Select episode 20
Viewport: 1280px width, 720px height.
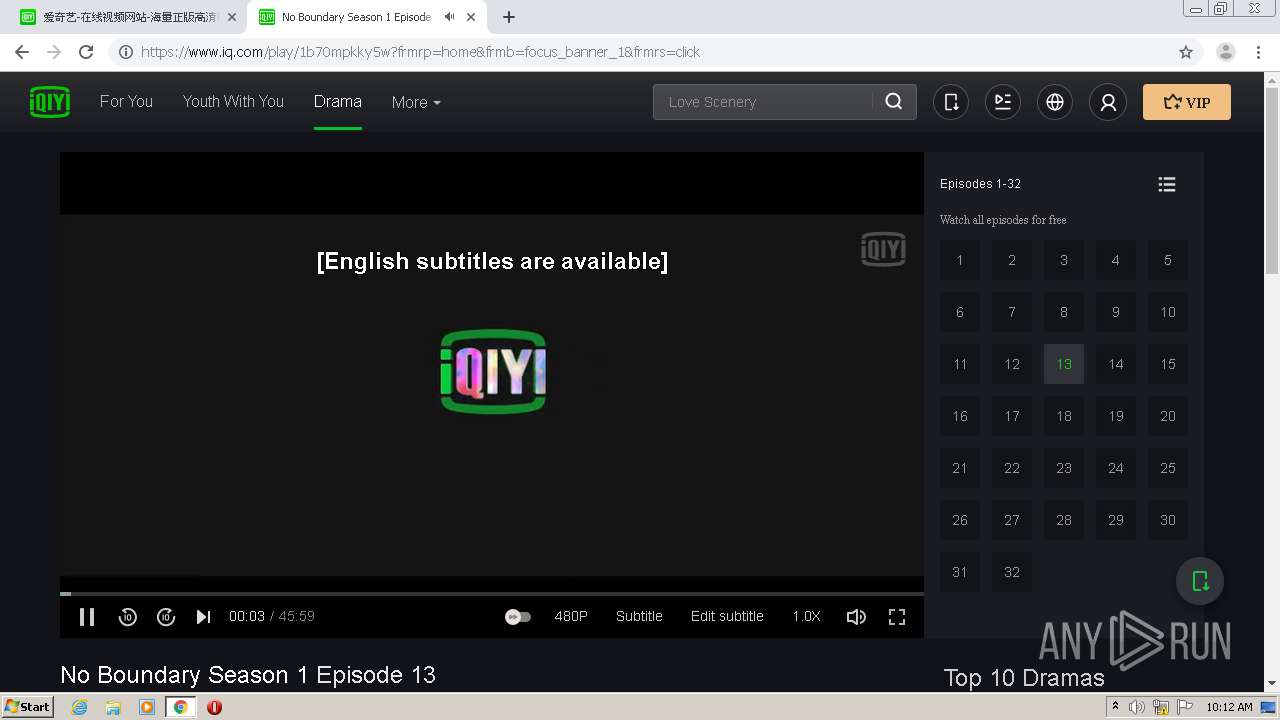tap(1168, 416)
